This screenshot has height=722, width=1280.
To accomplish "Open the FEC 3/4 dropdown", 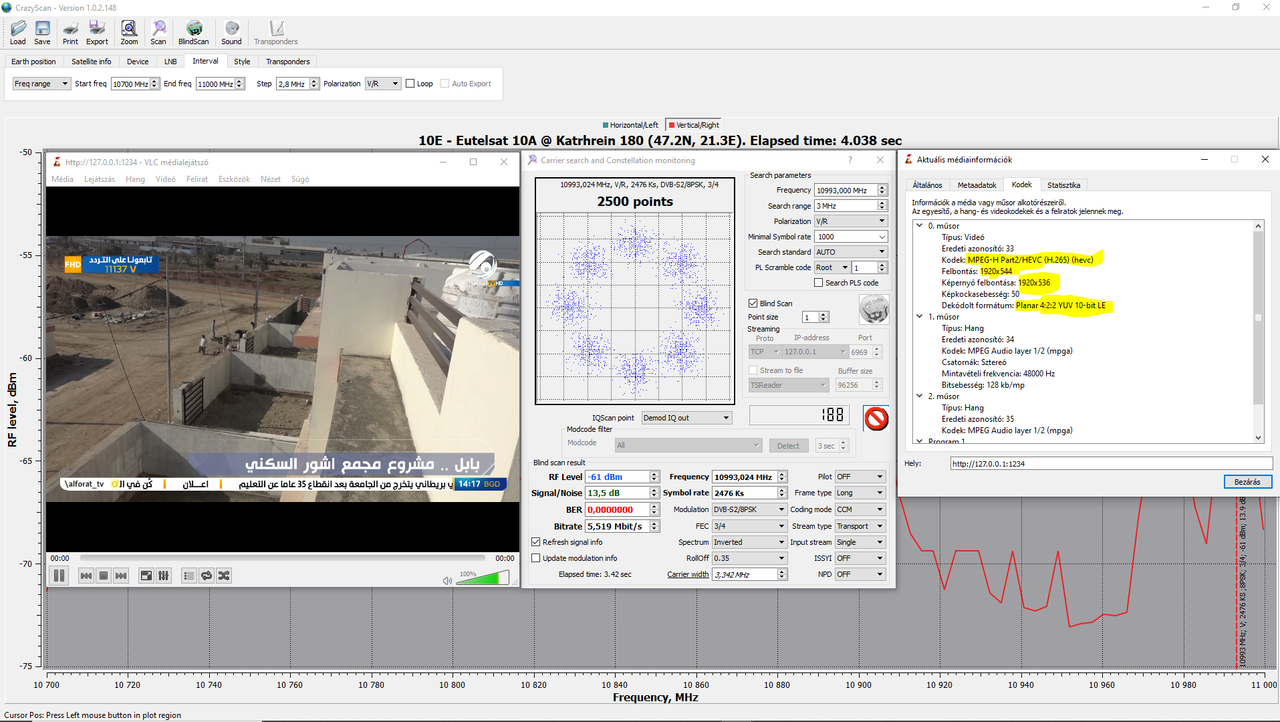I will pos(749,526).
